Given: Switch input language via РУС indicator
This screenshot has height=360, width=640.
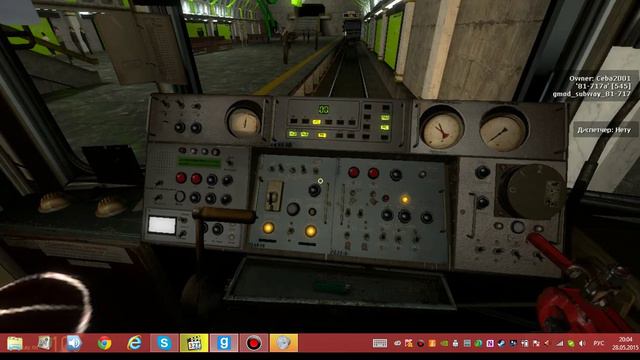Looking at the screenshot, I should [x=598, y=344].
